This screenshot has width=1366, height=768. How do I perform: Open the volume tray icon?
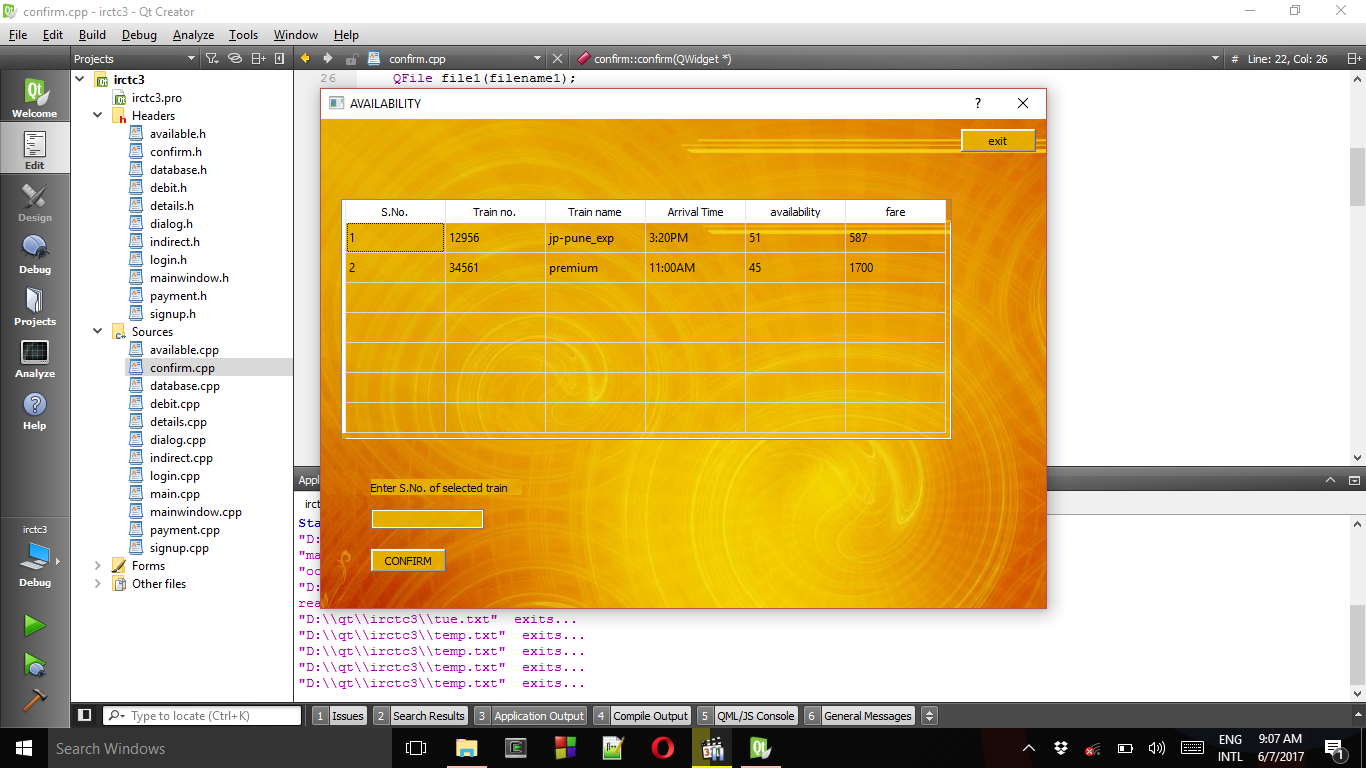click(x=1157, y=748)
